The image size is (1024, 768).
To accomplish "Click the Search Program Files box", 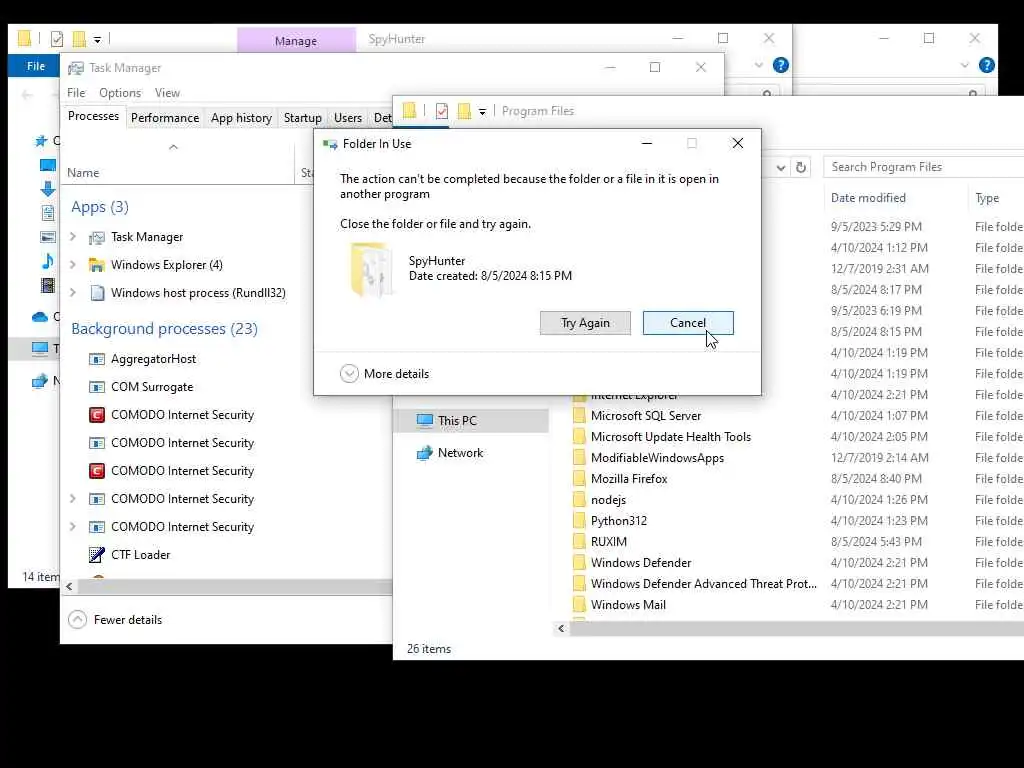I will (923, 167).
